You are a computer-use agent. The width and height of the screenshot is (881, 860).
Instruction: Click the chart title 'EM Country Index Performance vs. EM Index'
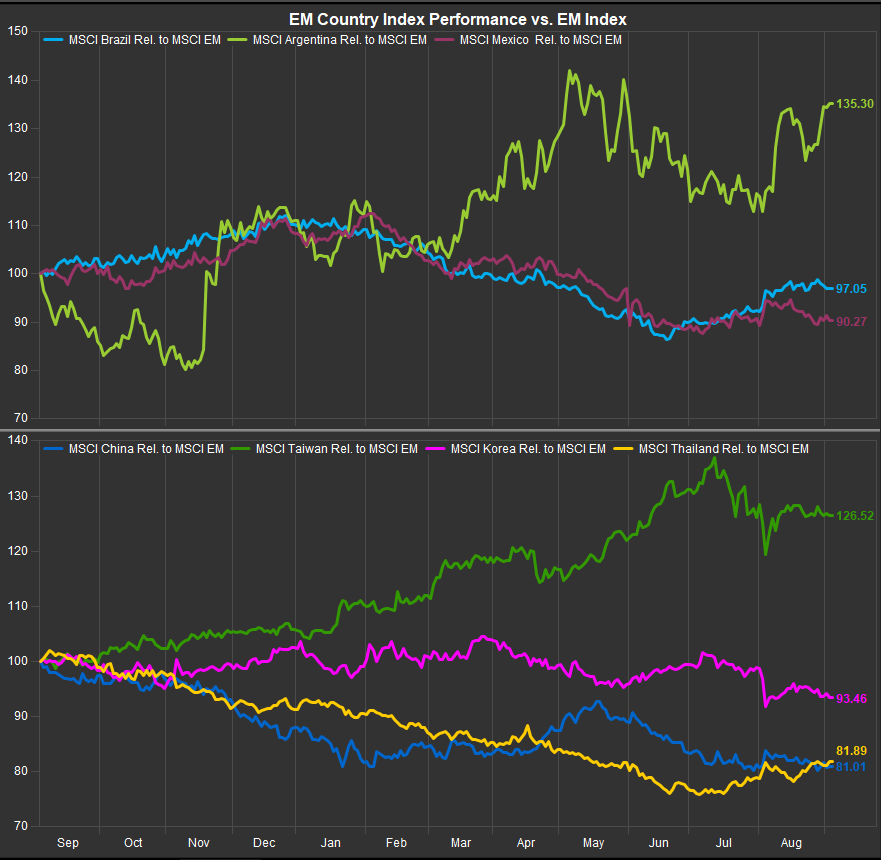tap(457, 19)
